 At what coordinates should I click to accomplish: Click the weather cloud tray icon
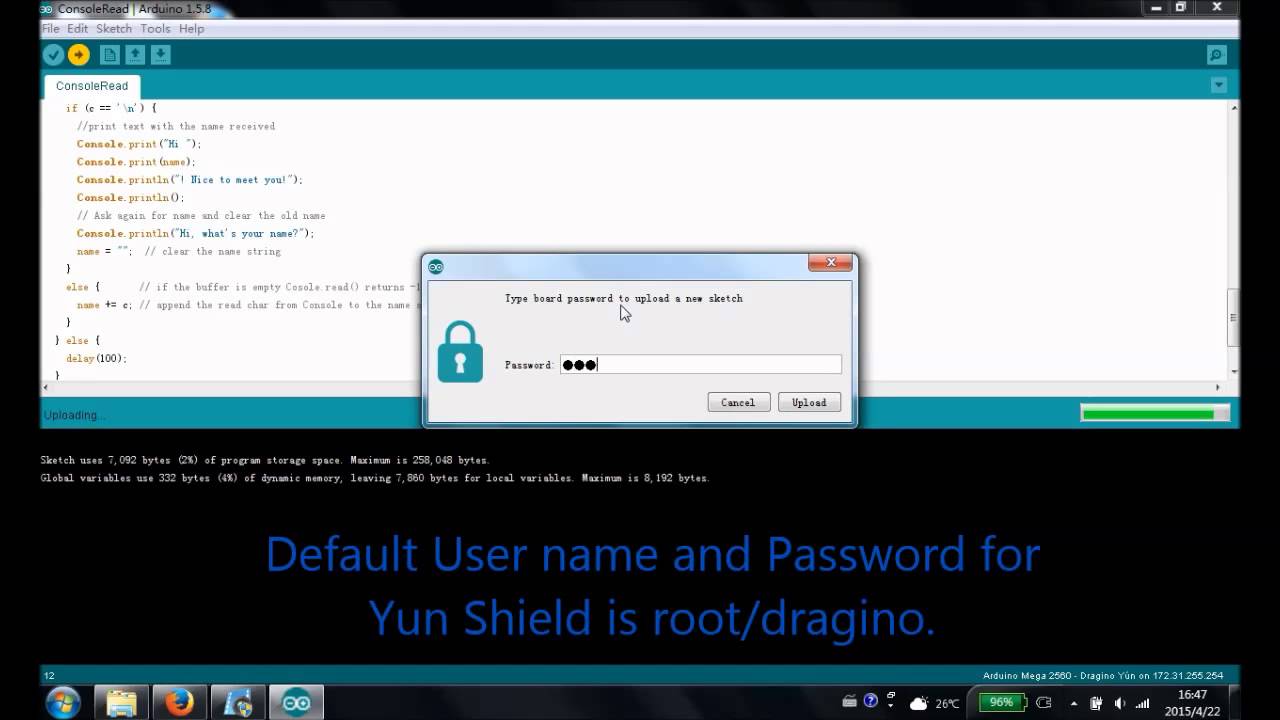919,703
